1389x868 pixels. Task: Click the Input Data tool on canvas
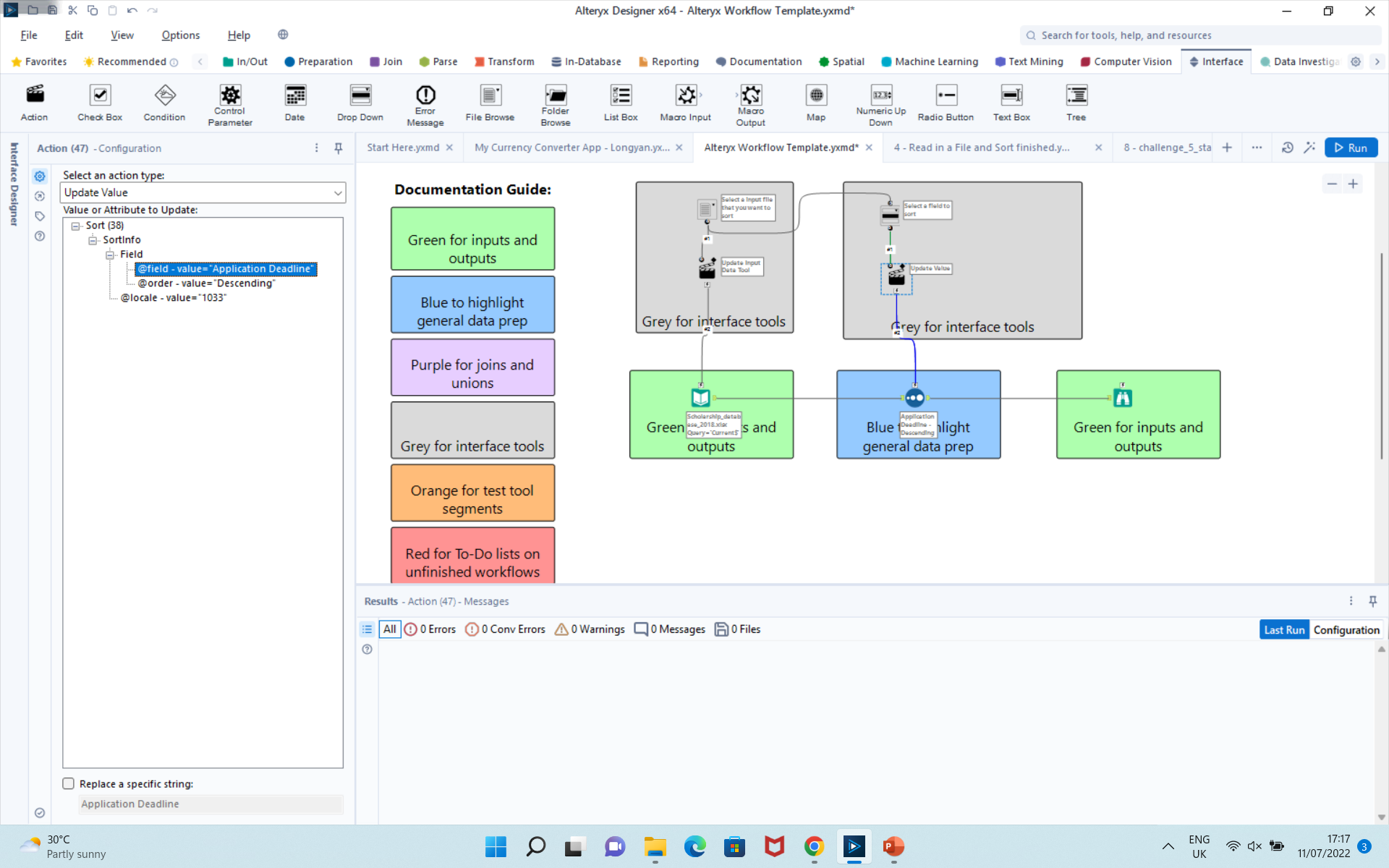point(700,398)
